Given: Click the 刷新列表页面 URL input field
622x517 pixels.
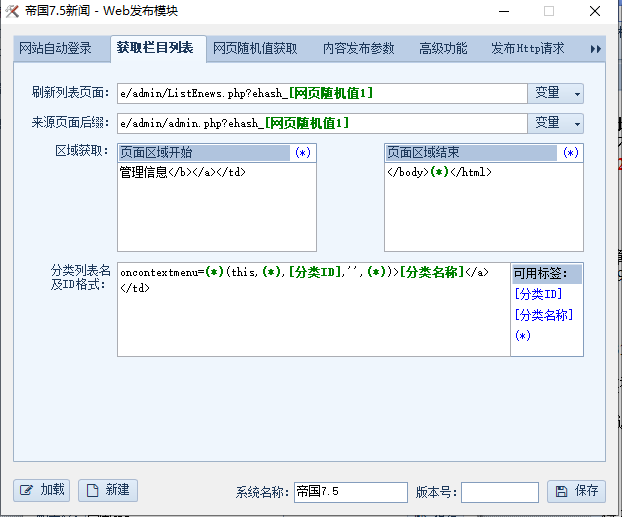Looking at the screenshot, I should 322,93.
